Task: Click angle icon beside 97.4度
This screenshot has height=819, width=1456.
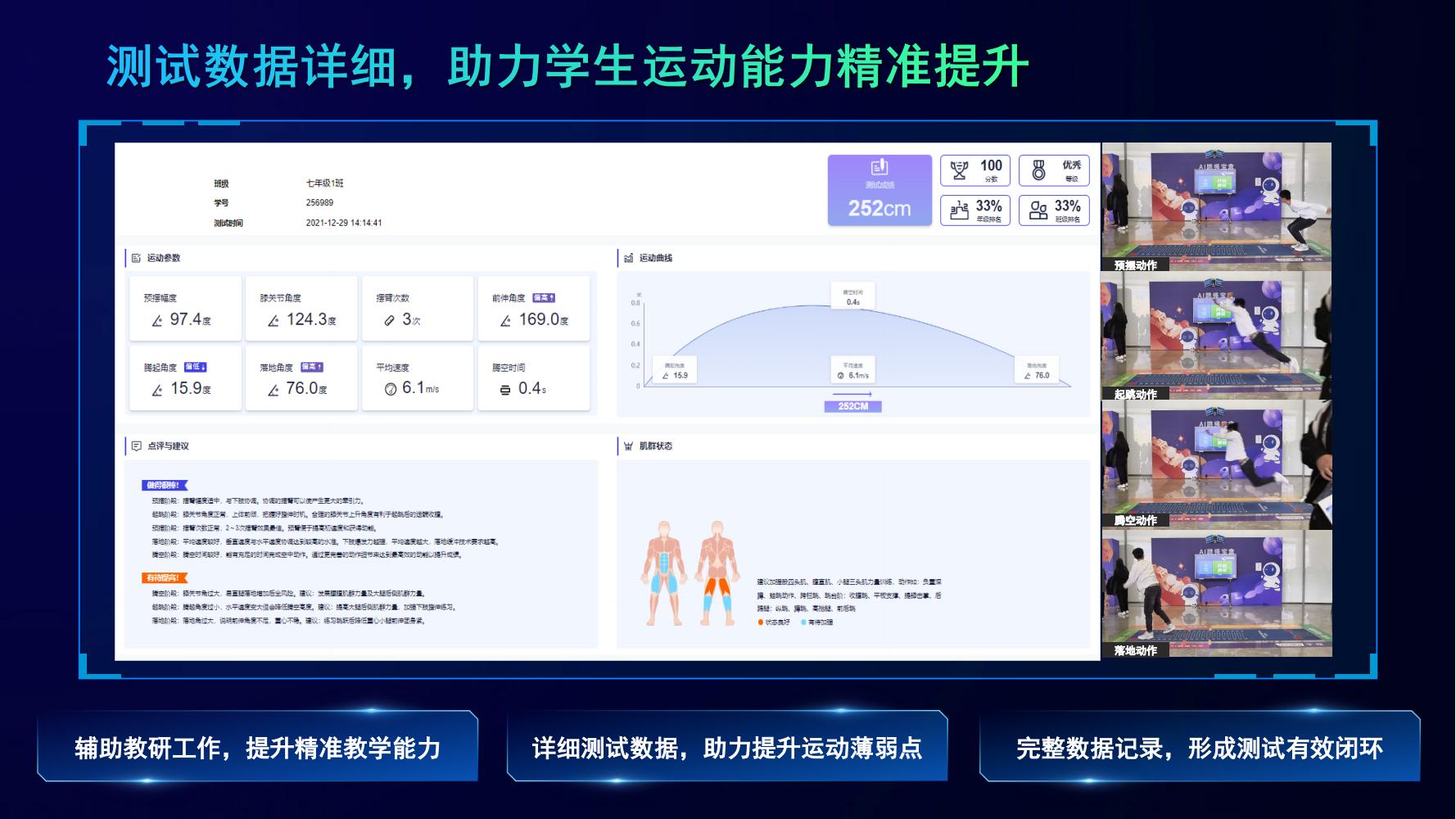Action: [157, 321]
